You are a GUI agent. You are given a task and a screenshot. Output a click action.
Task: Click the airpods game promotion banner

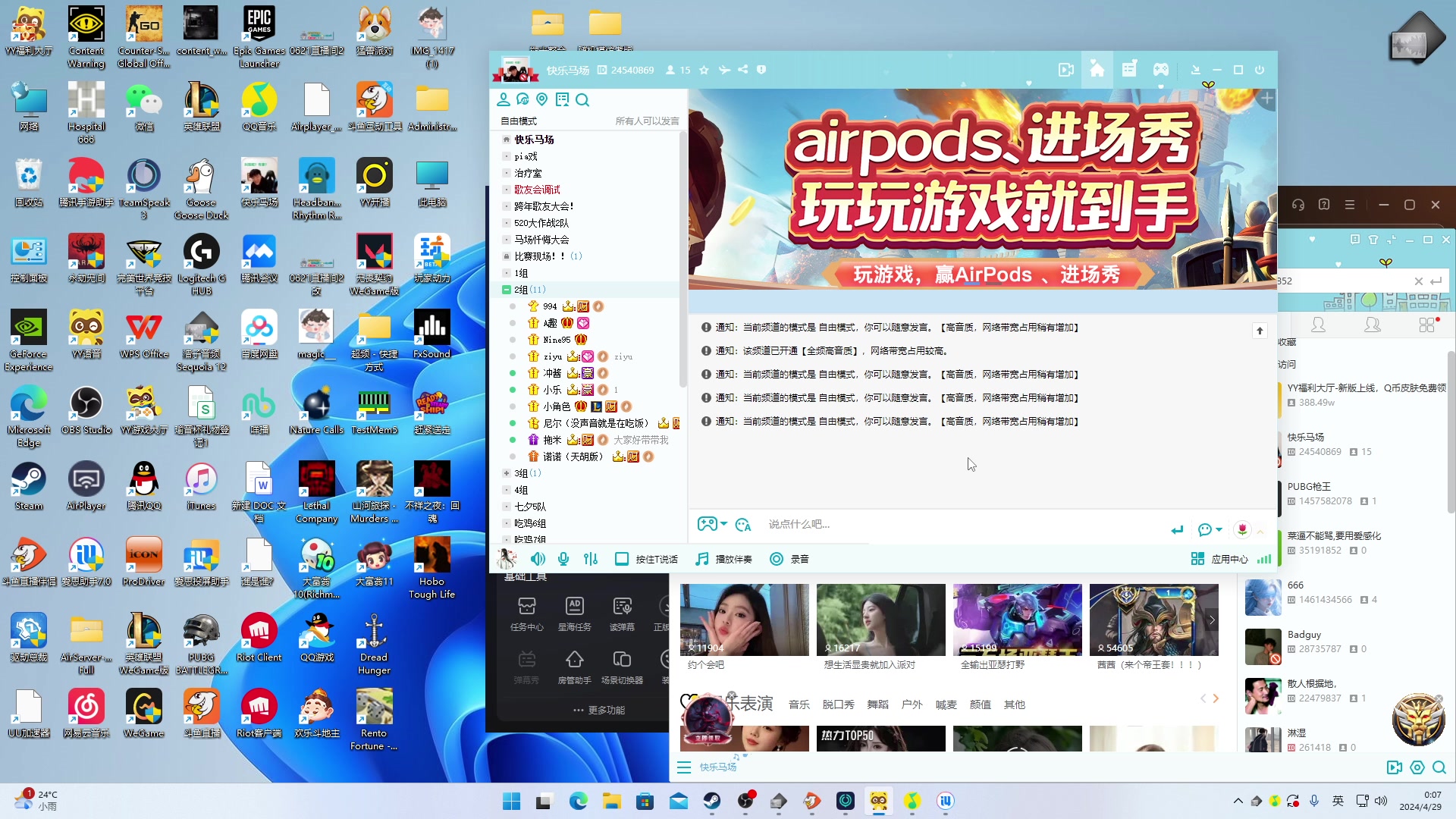982,190
